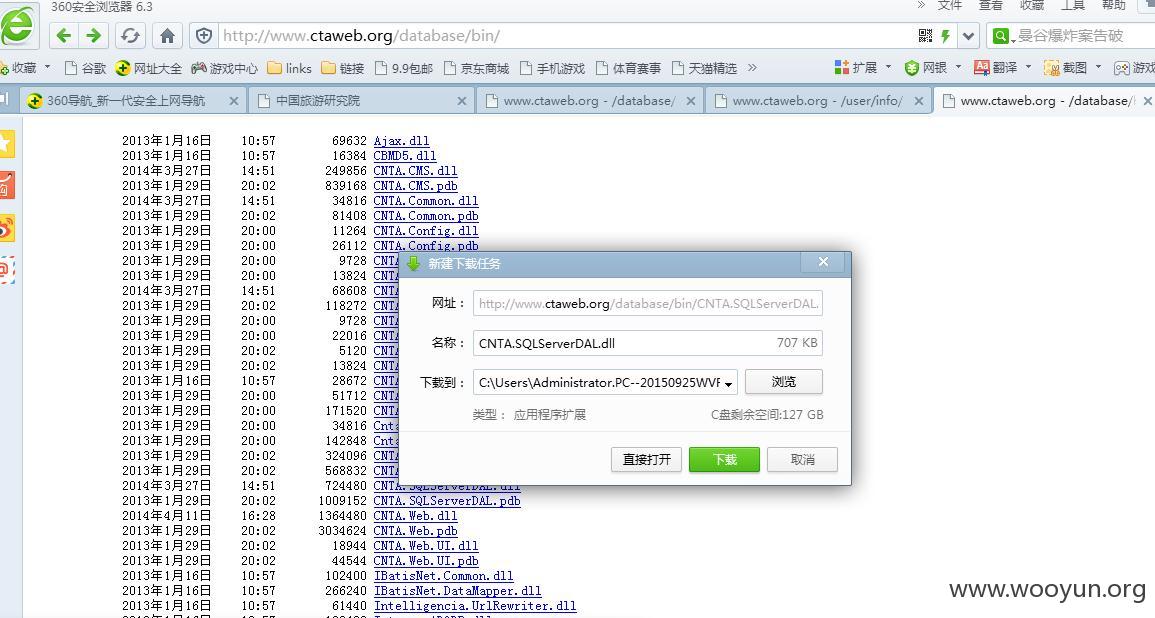Open the 文件 menu
The image size is (1155, 618).
pyautogui.click(x=949, y=6)
